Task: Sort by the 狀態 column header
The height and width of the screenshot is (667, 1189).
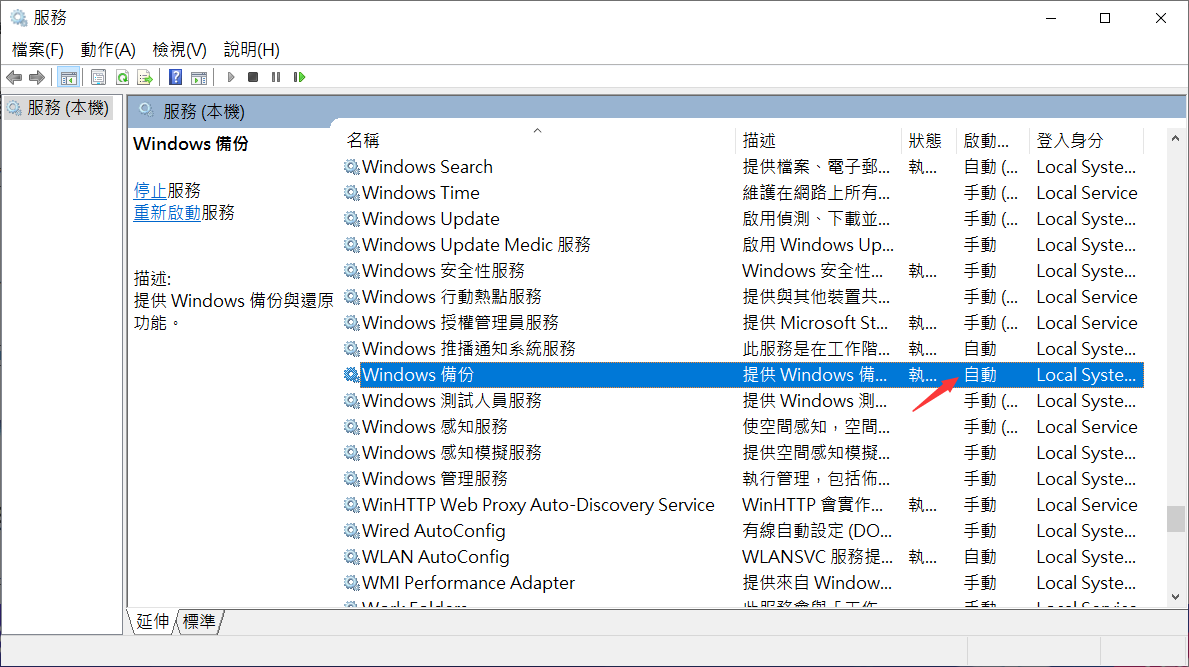Action: 929,140
